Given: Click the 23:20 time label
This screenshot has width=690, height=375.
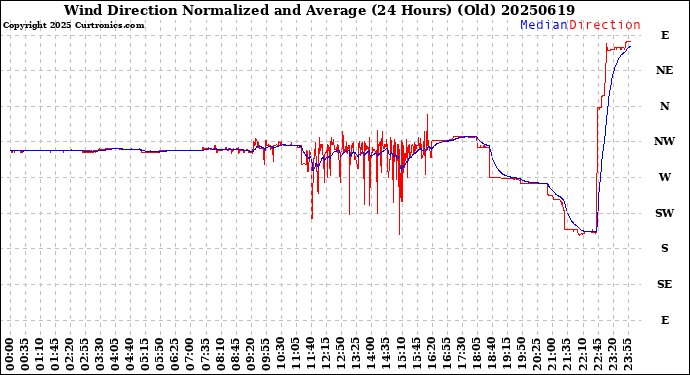Looking at the screenshot, I should click(612, 354).
